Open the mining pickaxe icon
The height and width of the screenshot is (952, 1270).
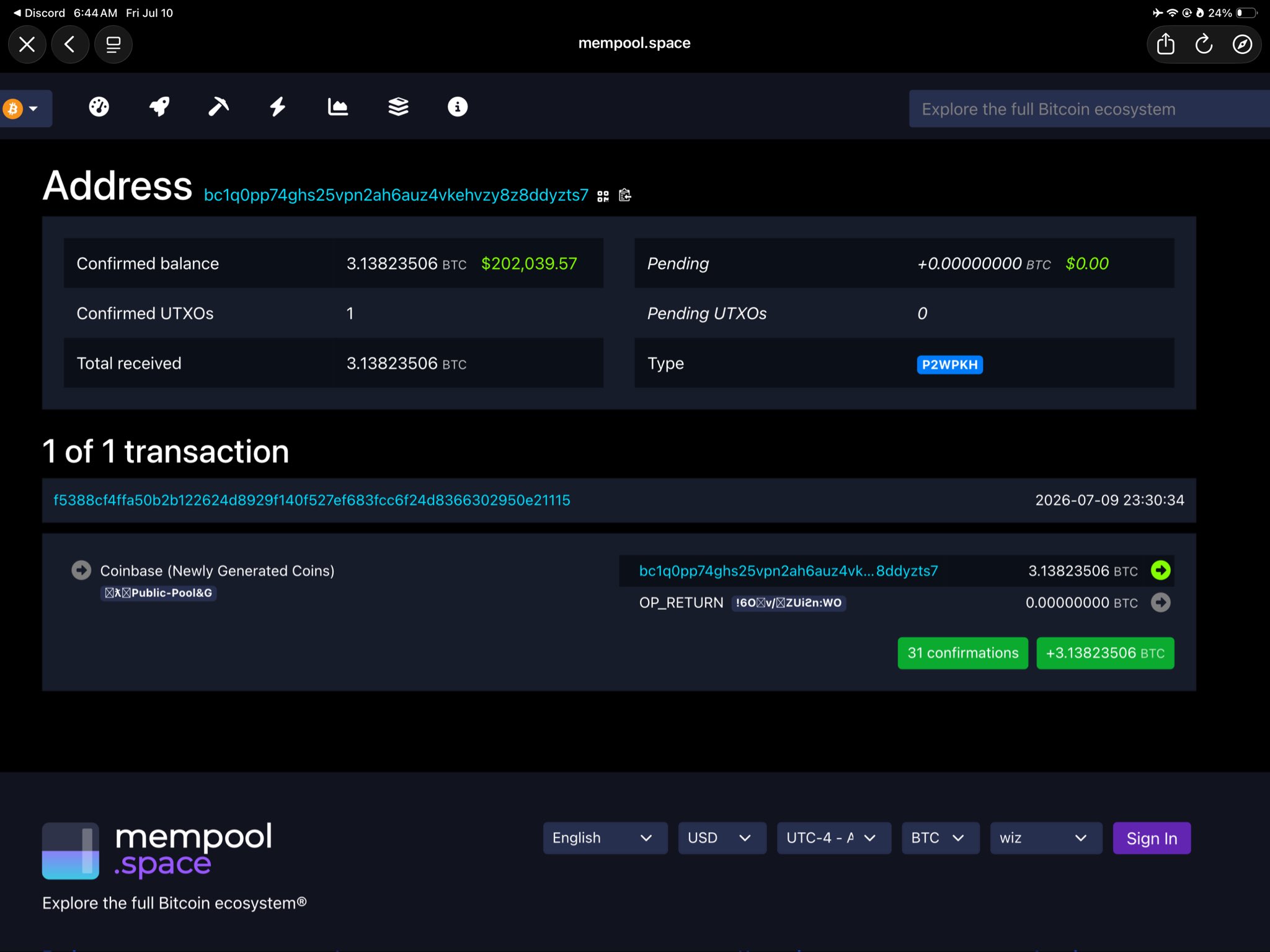(218, 107)
